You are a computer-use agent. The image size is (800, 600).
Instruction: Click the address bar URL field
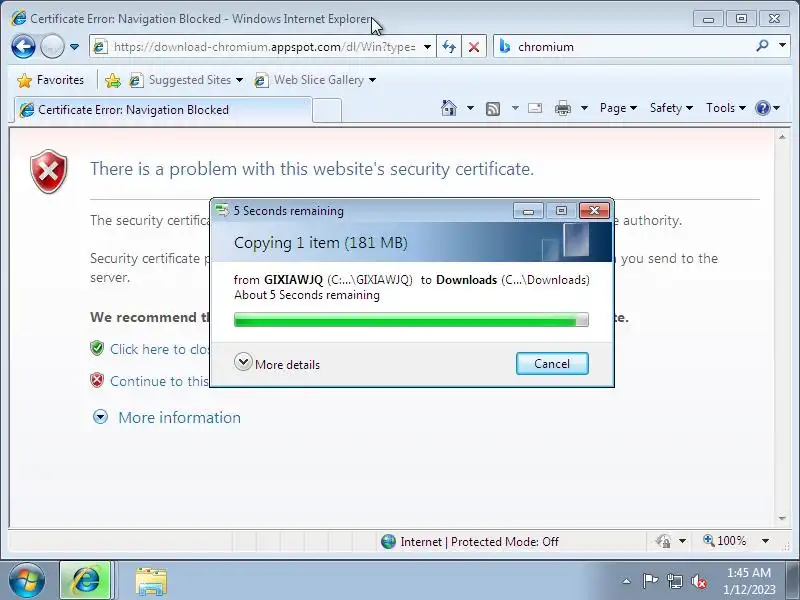pos(264,47)
